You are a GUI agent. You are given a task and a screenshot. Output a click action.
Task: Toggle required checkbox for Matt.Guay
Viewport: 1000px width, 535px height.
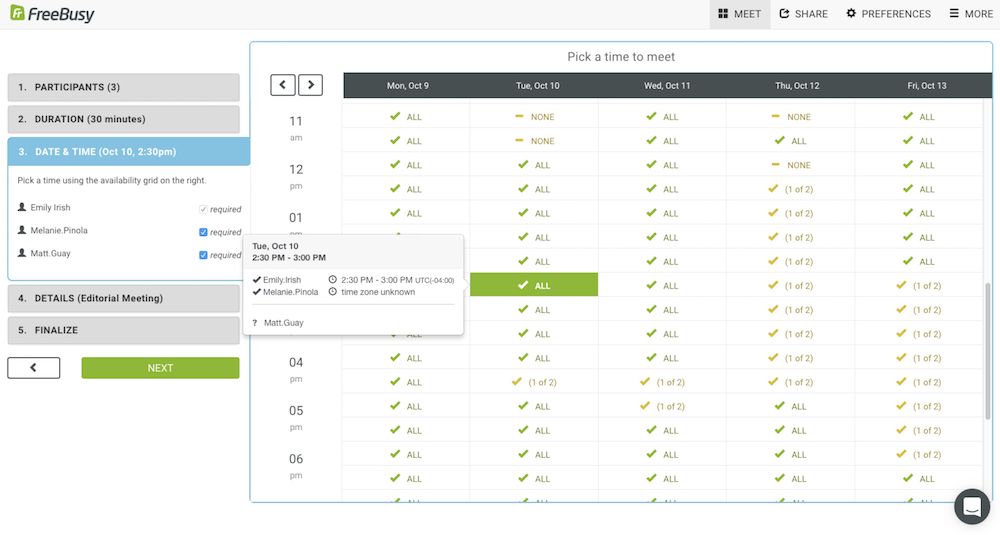click(204, 255)
